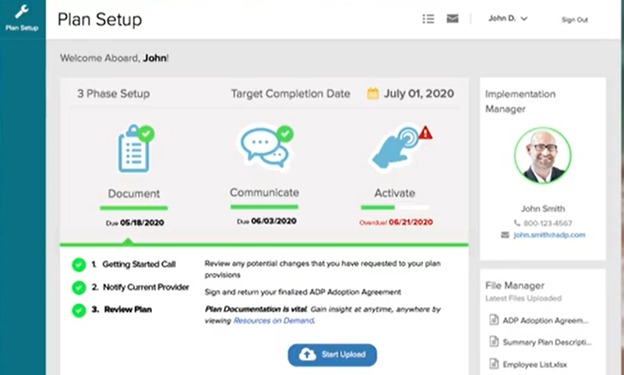Screen dimensions: 624x375
Task: Toggle the Notify Current Provider checkmark
Action: point(79,287)
